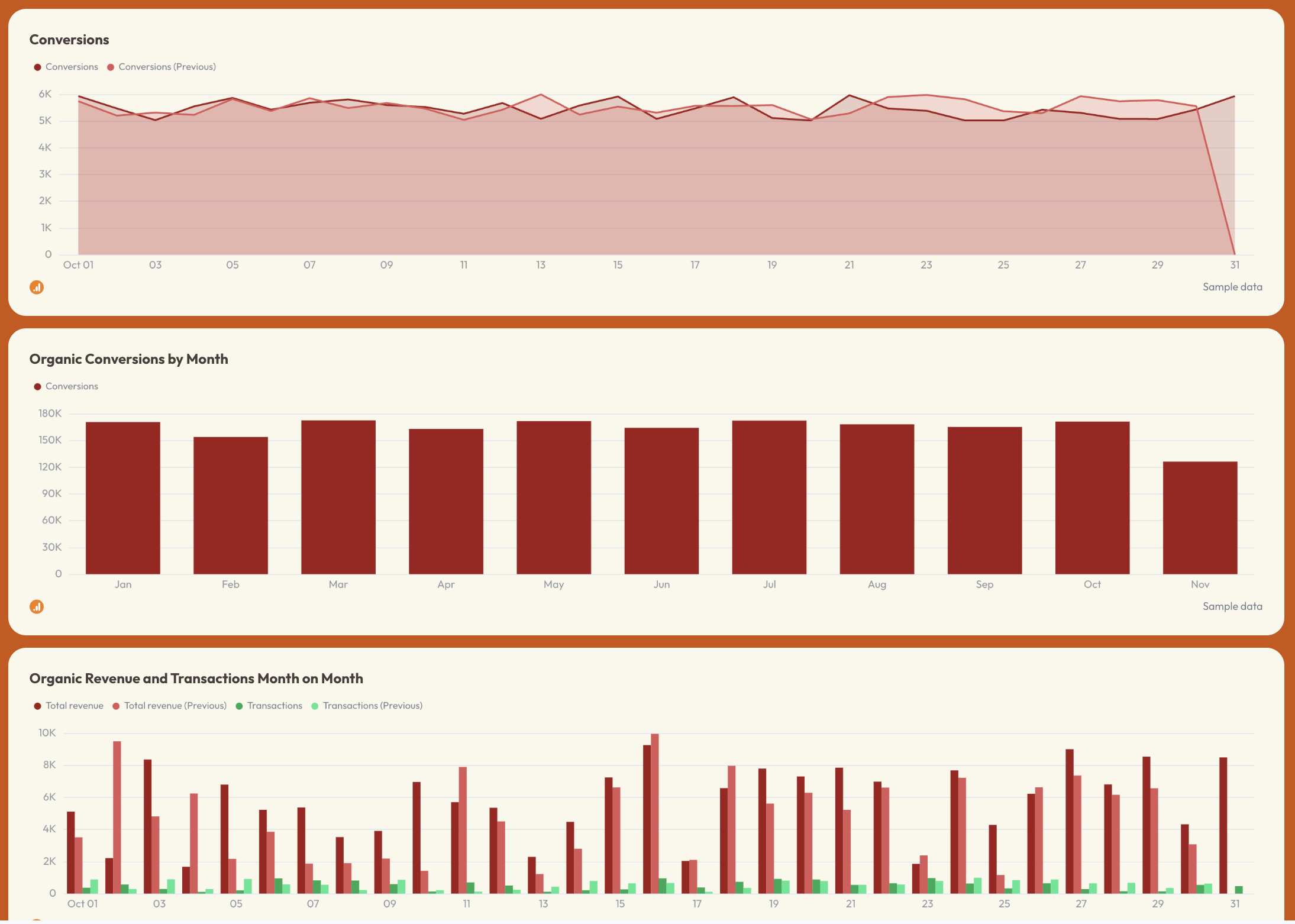This screenshot has width=1295, height=924.
Task: Click the light red Conversions (Previous) legend dot
Action: tap(111, 66)
